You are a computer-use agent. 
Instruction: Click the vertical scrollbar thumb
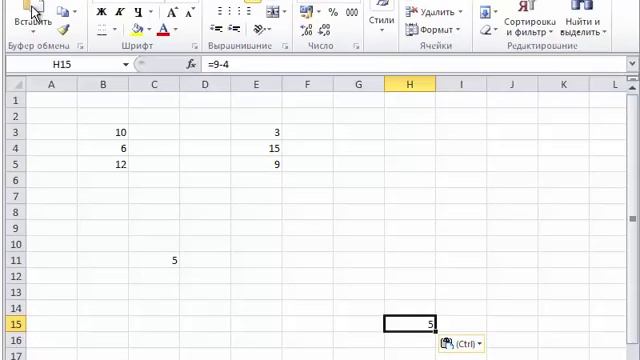[632, 219]
